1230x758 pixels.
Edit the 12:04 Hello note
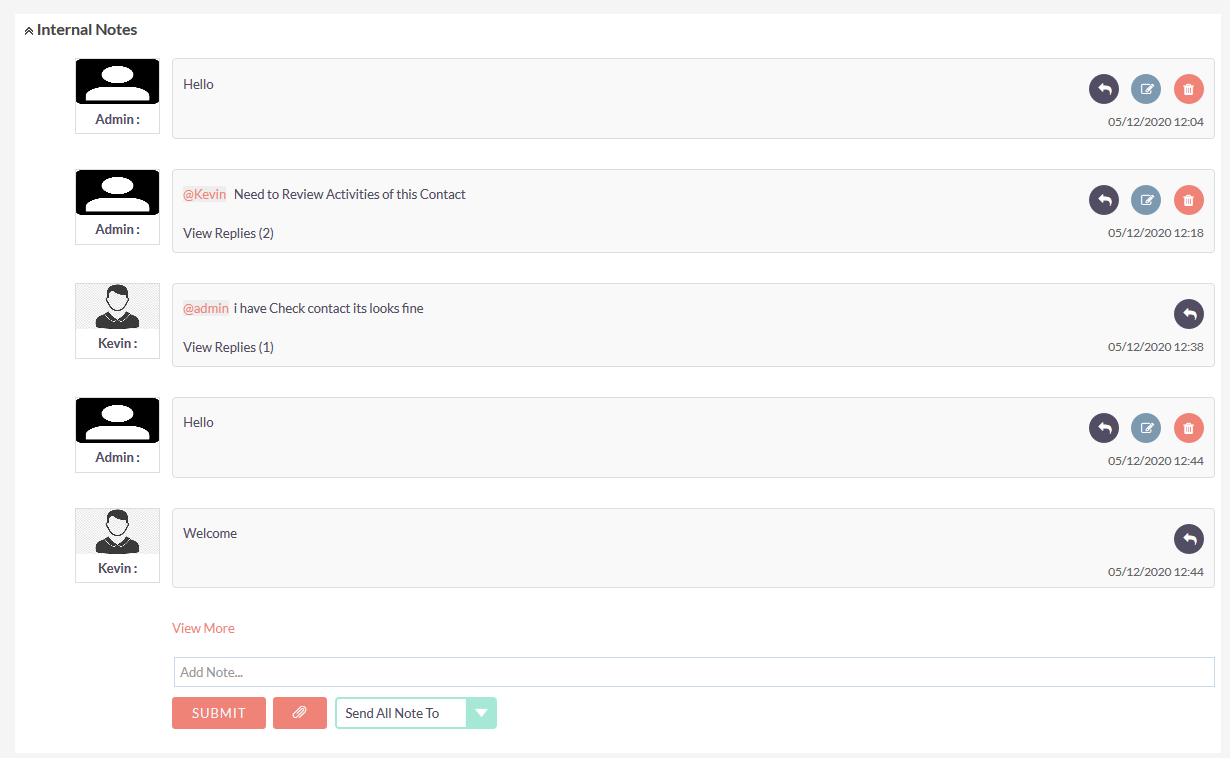1146,89
